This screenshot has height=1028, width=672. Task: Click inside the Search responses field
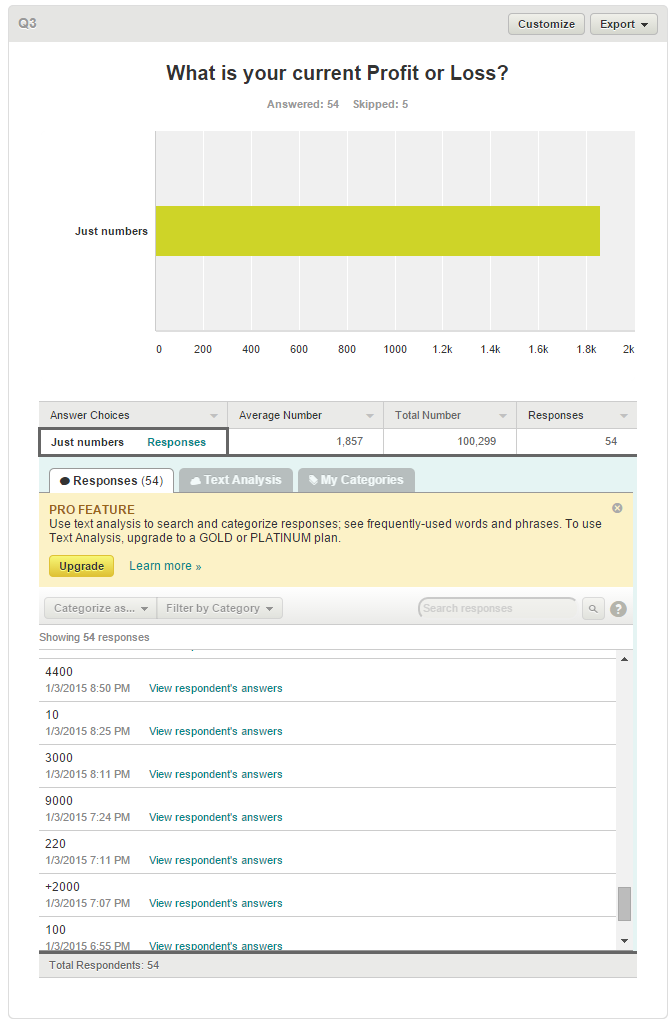(496, 608)
